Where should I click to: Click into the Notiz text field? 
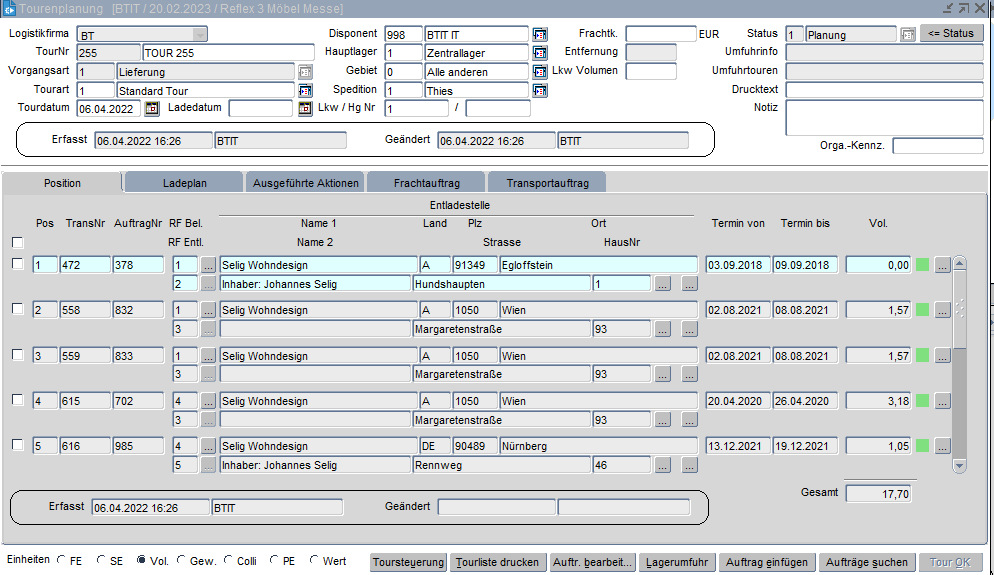click(x=884, y=117)
